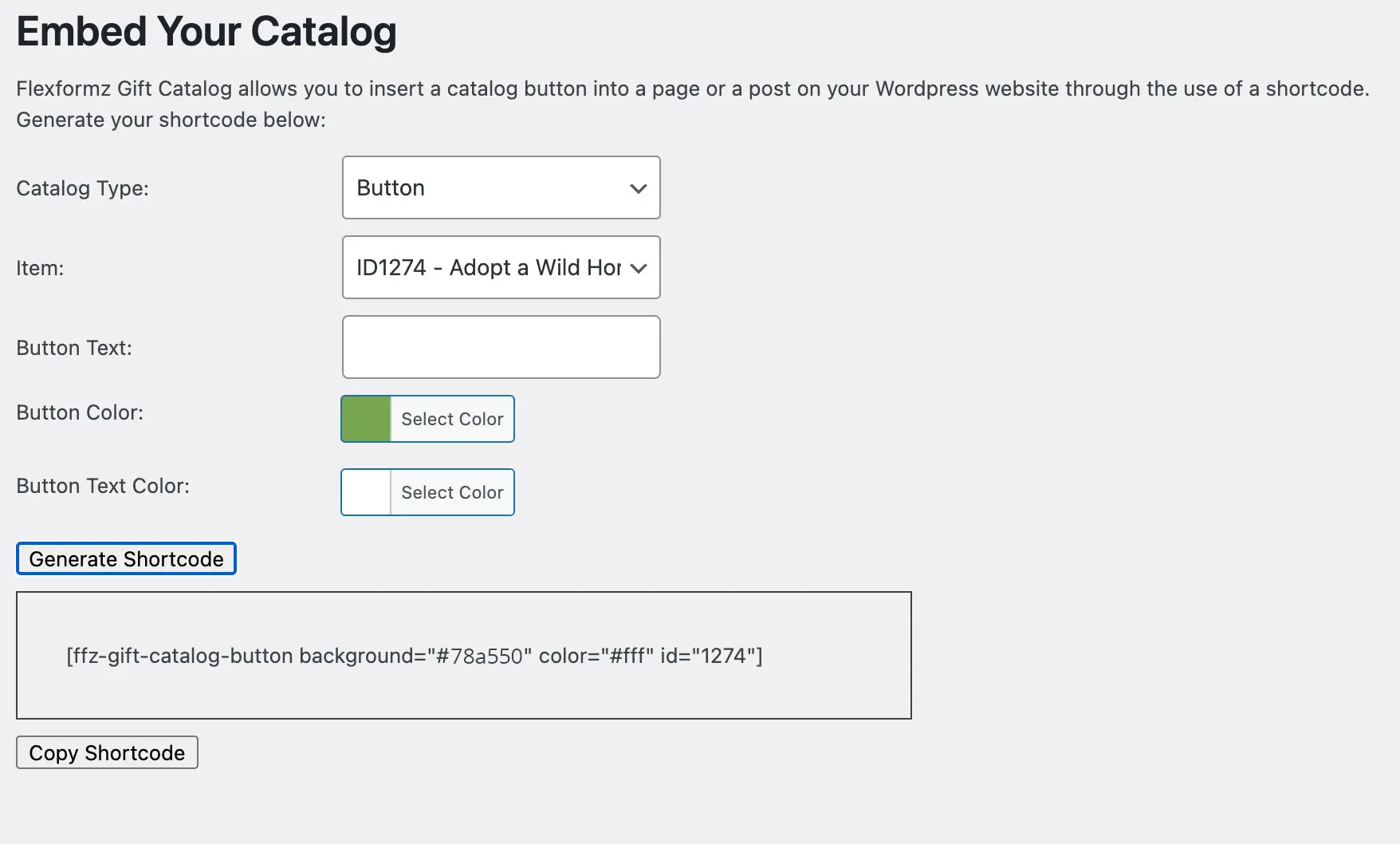Click the "Button Color:" label
The width and height of the screenshot is (1400, 844).
coord(80,412)
